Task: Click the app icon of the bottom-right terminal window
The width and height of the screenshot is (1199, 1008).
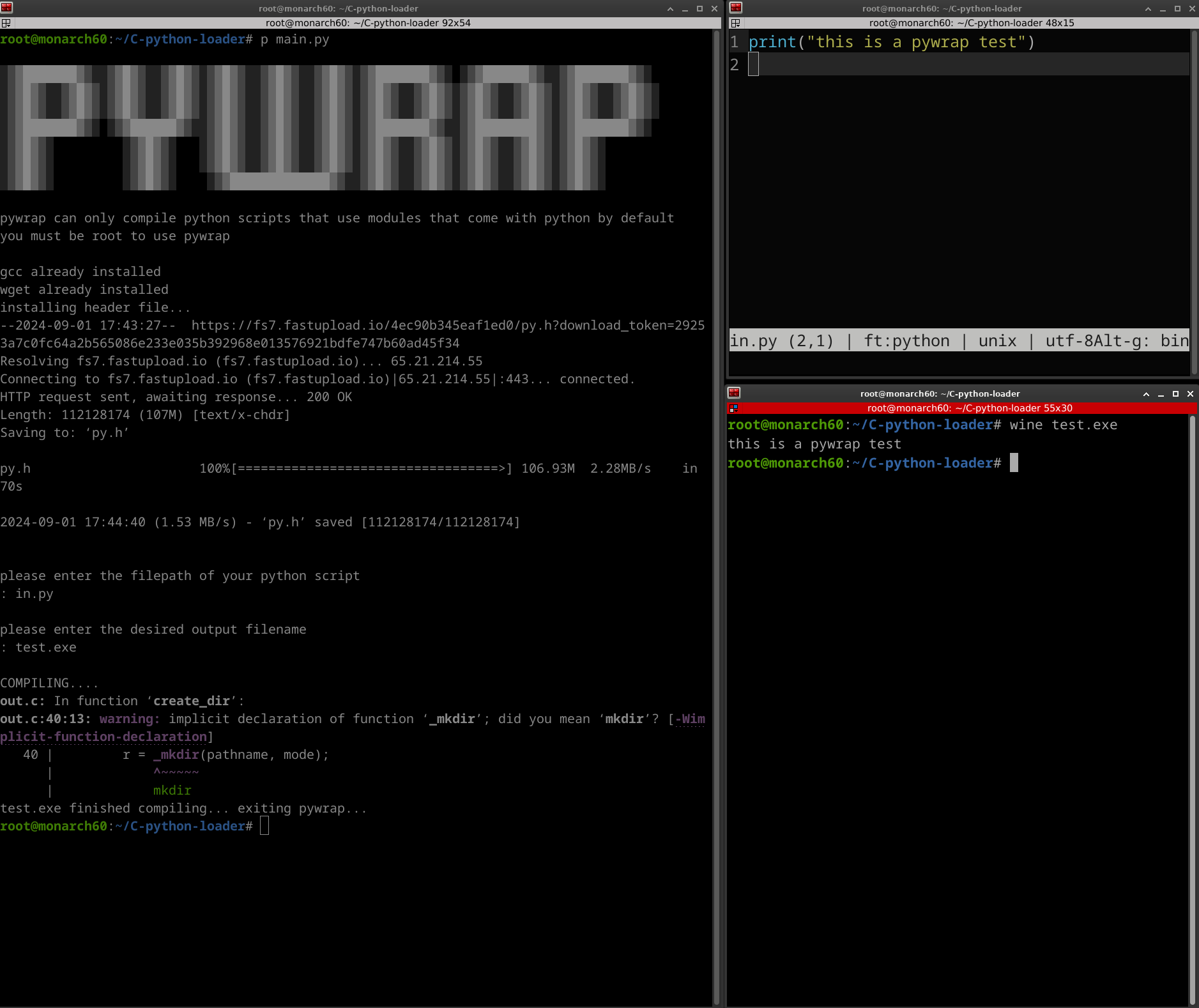Action: [734, 393]
